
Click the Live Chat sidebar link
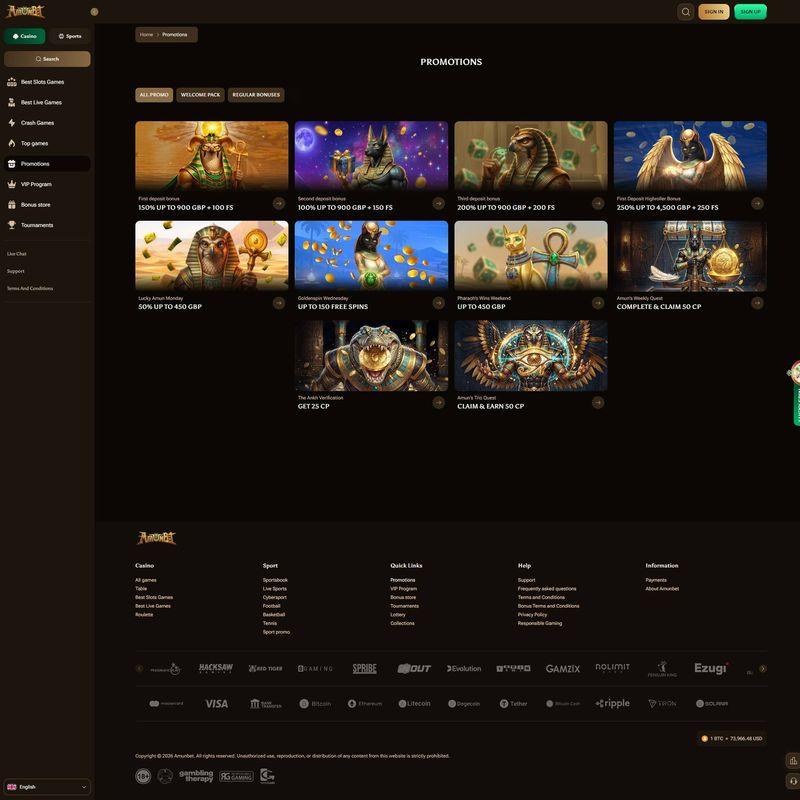17,254
